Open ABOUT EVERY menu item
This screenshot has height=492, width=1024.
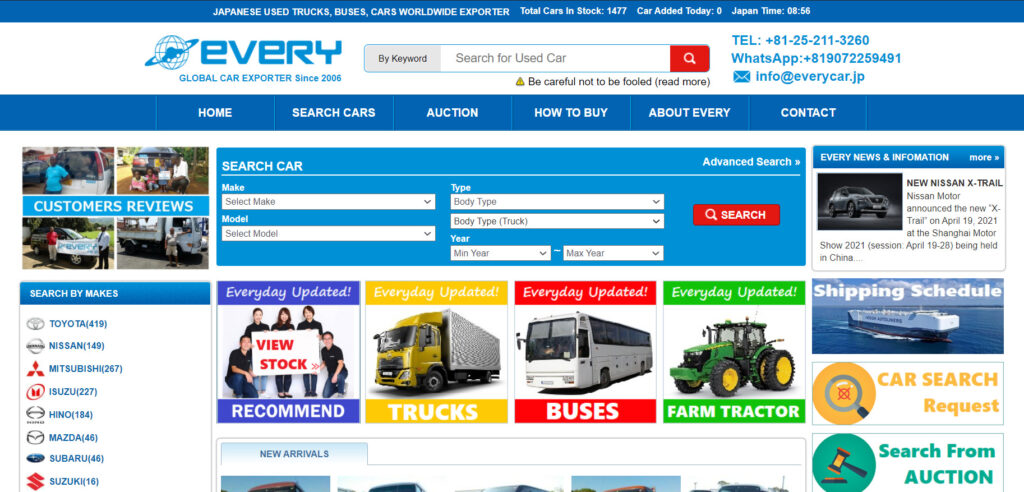tap(690, 112)
